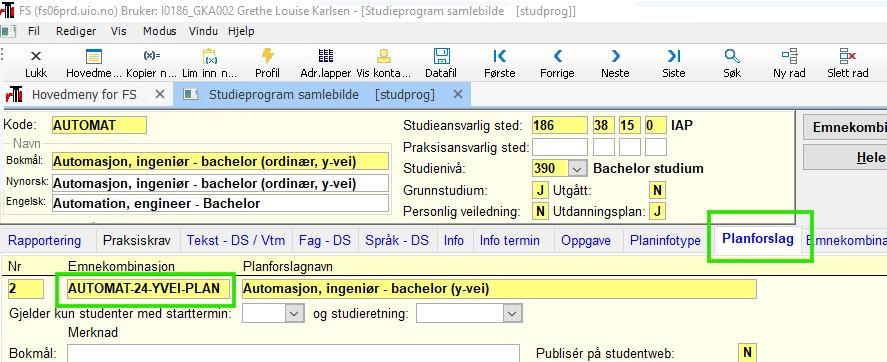This screenshot has height=362, width=887.
Task: Delete the row with Slett rad
Action: 847,63
